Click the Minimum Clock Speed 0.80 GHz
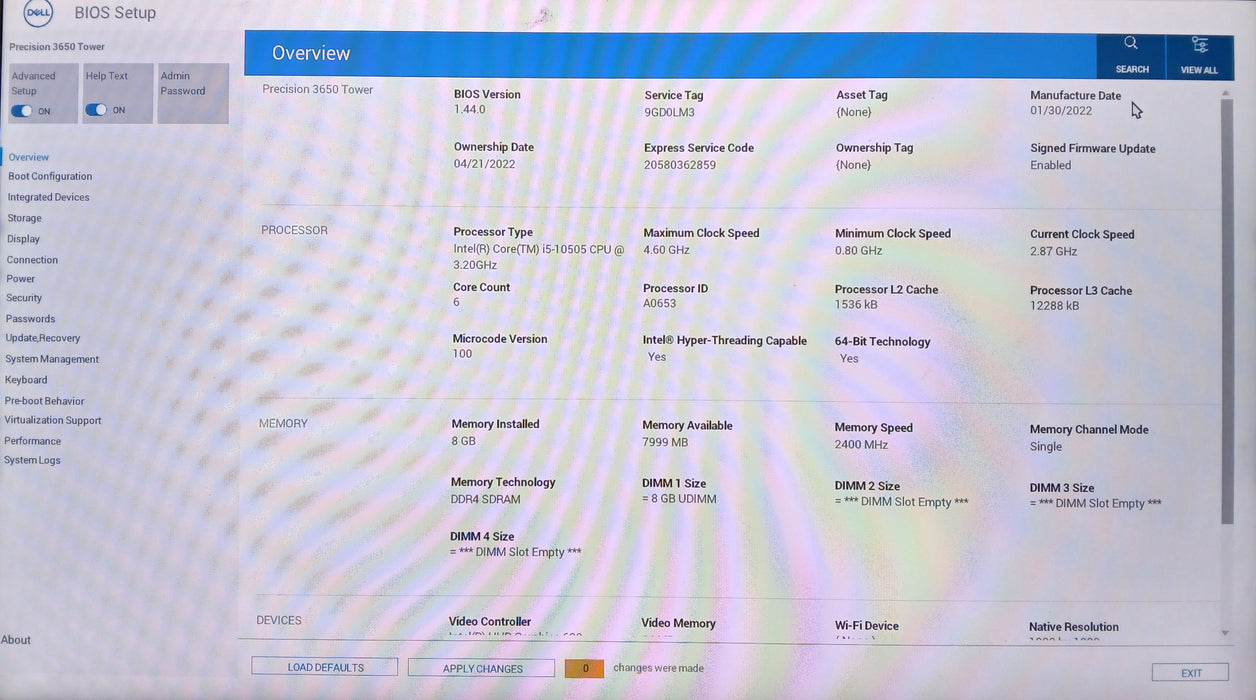Screen dimensions: 1256x700 858,251
